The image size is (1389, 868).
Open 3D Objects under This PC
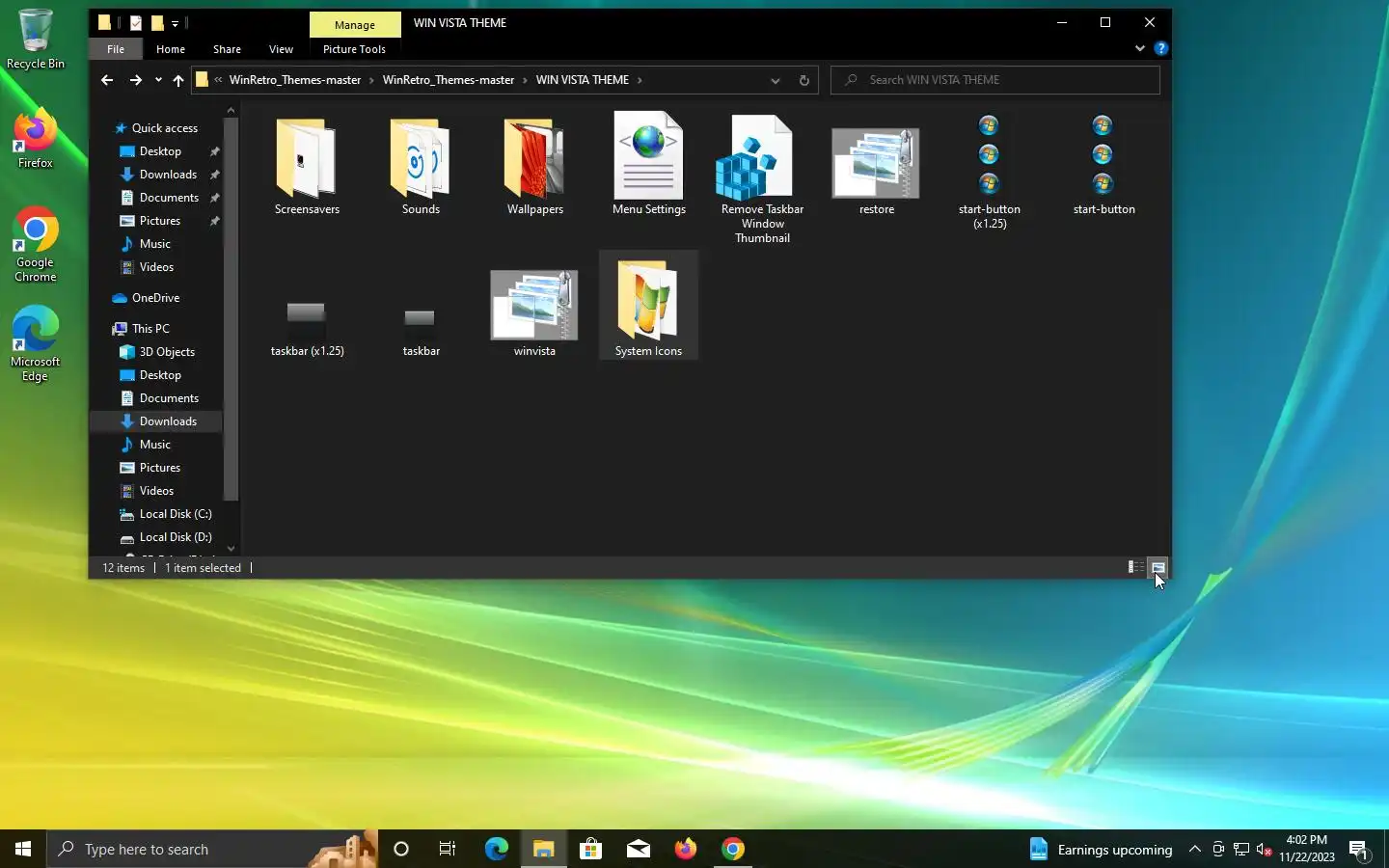coord(167,352)
